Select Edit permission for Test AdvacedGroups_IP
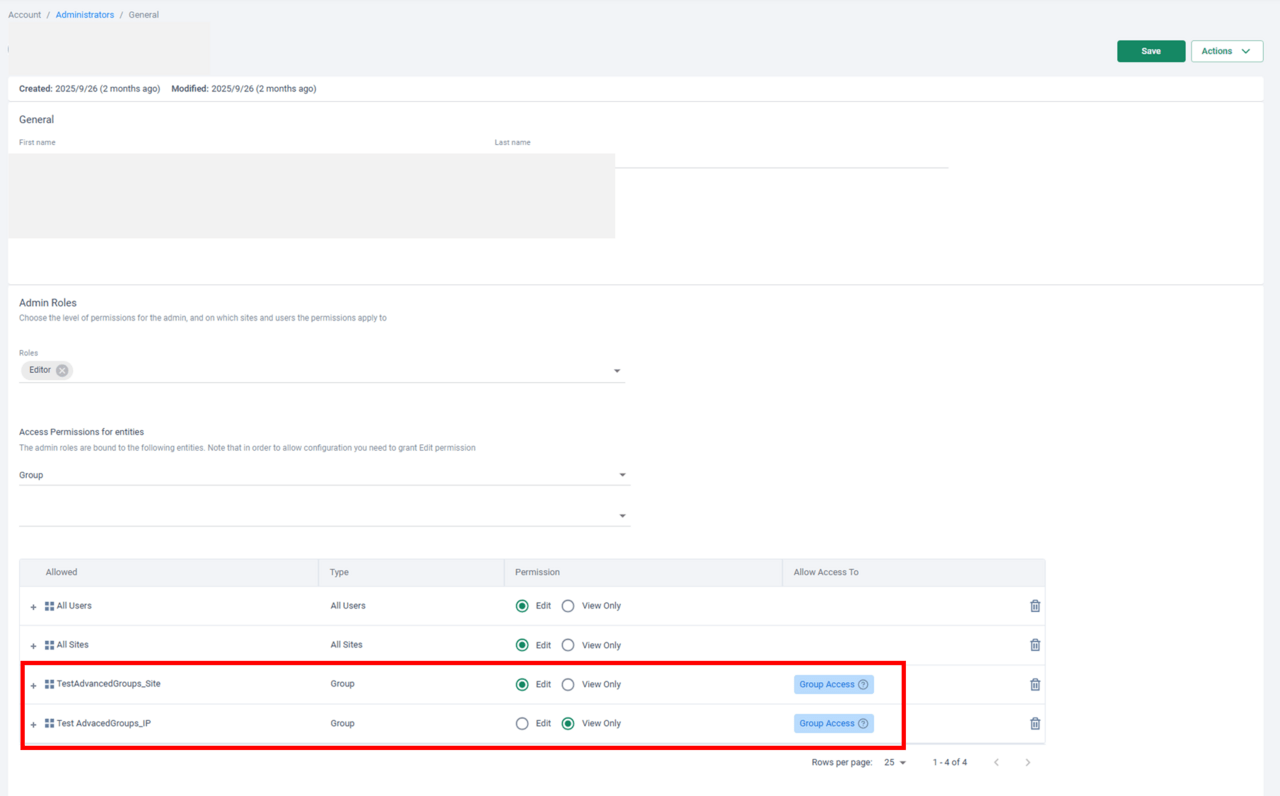Screen dimensions: 1280x796 pos(522,724)
